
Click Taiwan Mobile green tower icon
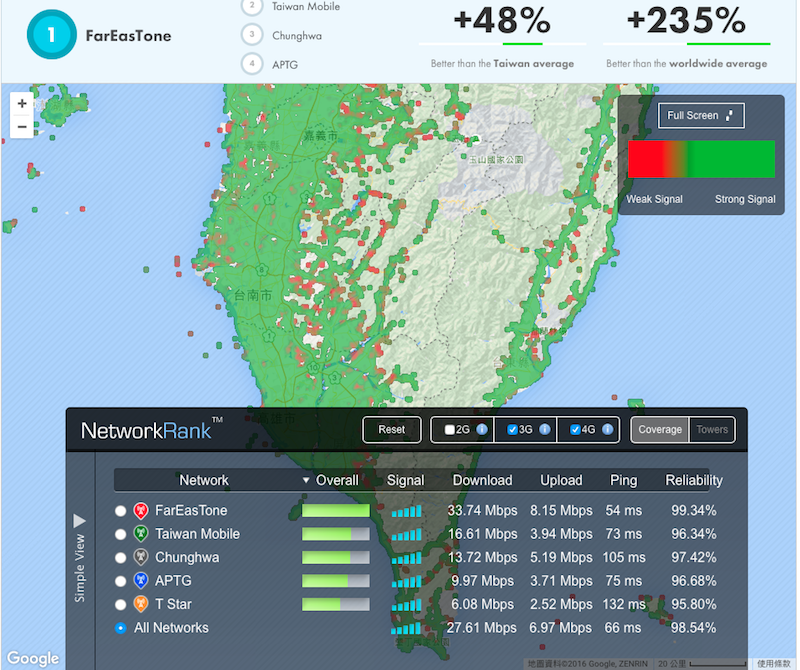tap(141, 534)
